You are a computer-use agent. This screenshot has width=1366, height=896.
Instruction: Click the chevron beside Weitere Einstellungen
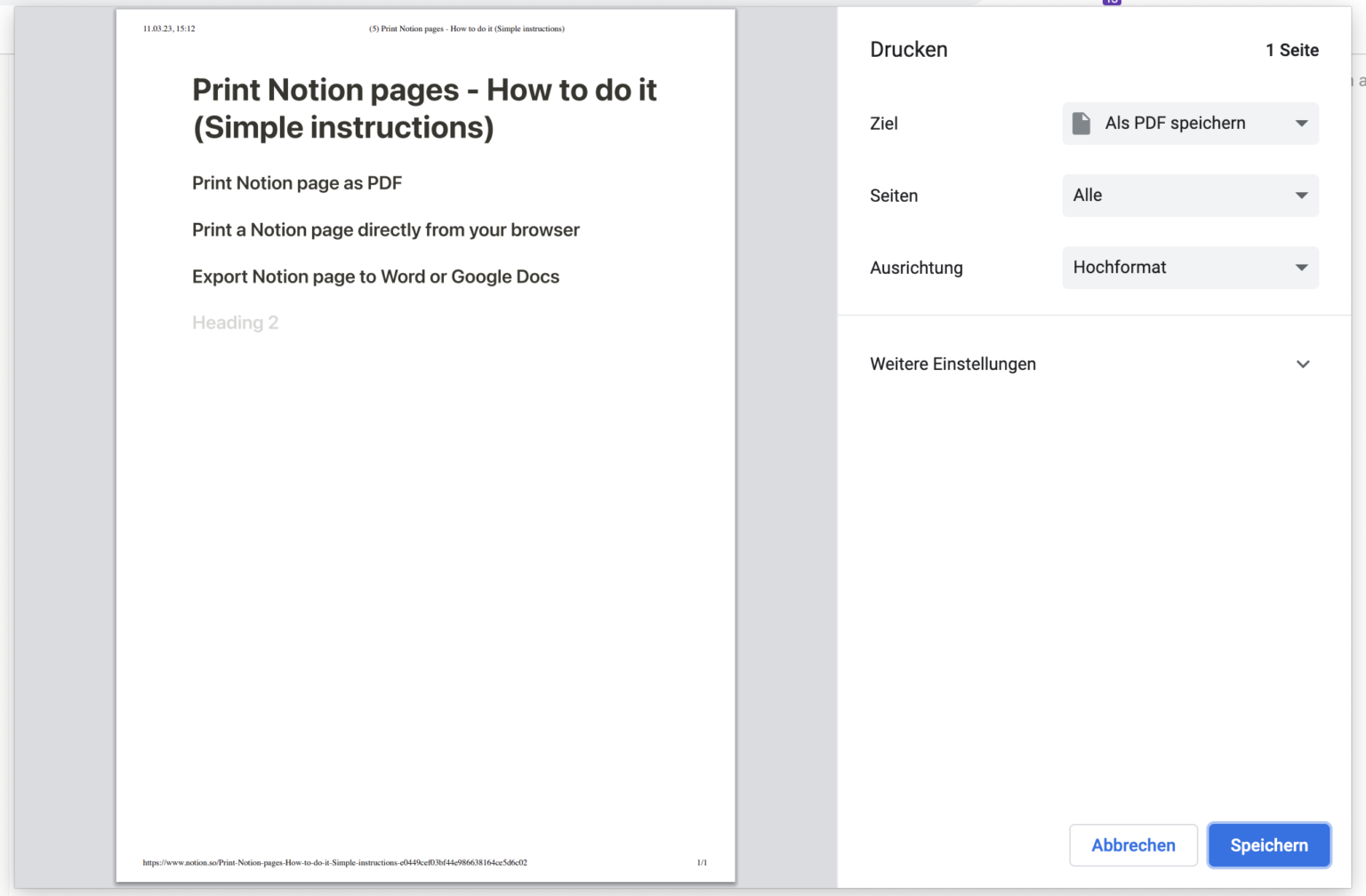click(1302, 364)
